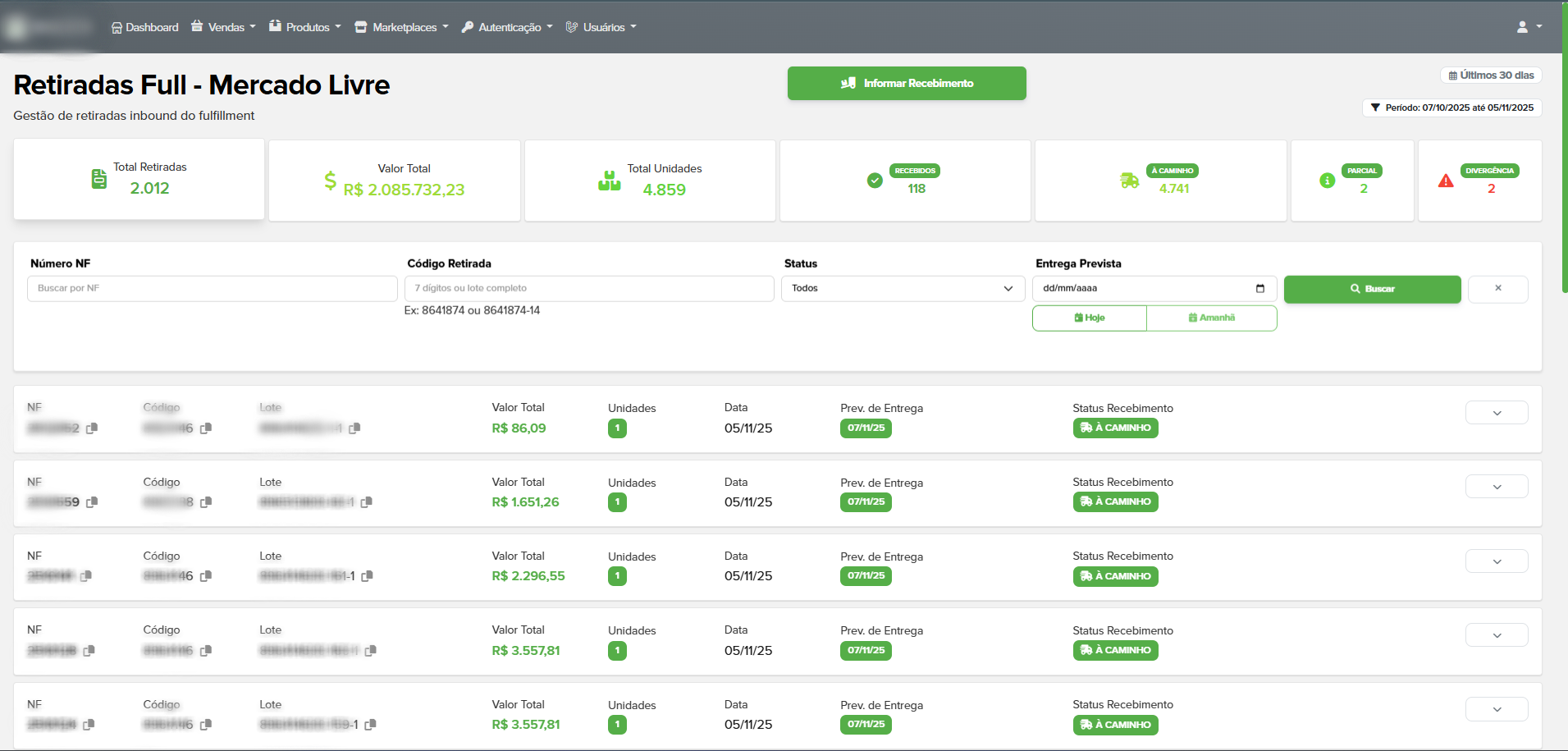Select the Hoje filter button
Viewport: 1568px width, 751px height.
tap(1089, 318)
